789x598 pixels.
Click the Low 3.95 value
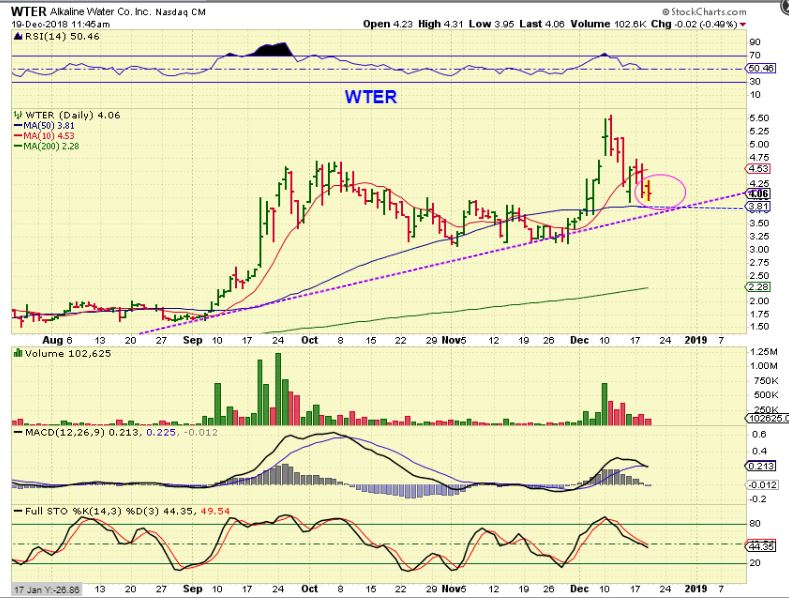click(x=491, y=24)
